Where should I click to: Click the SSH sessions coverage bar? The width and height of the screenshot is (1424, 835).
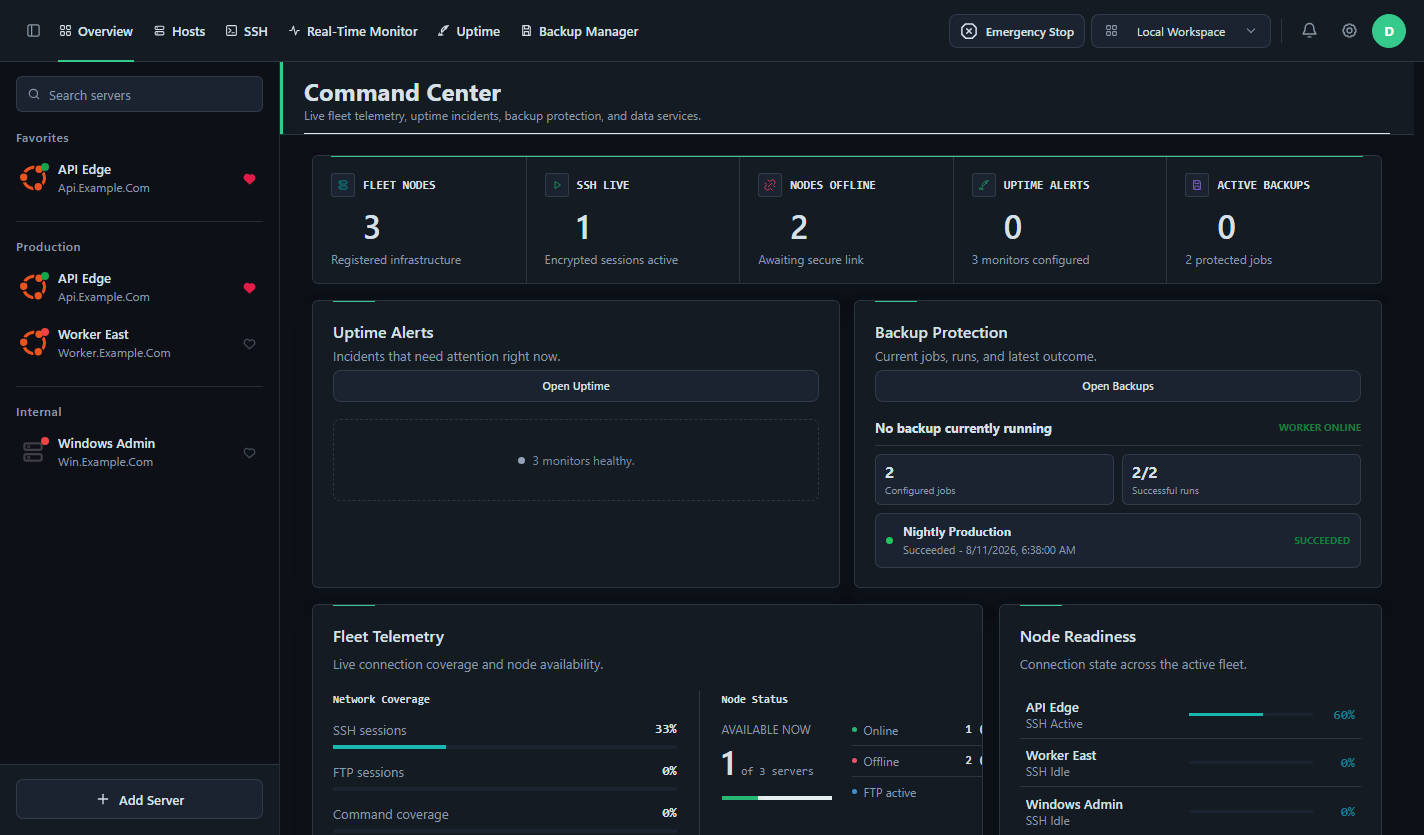[x=505, y=747]
